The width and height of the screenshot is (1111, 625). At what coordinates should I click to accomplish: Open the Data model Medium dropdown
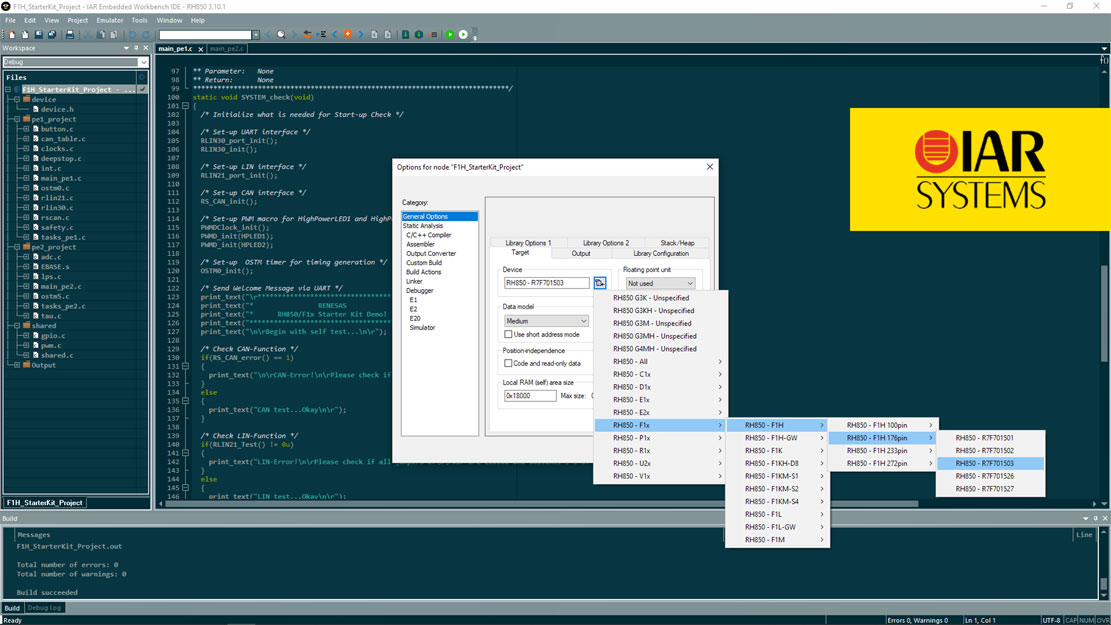coord(546,321)
